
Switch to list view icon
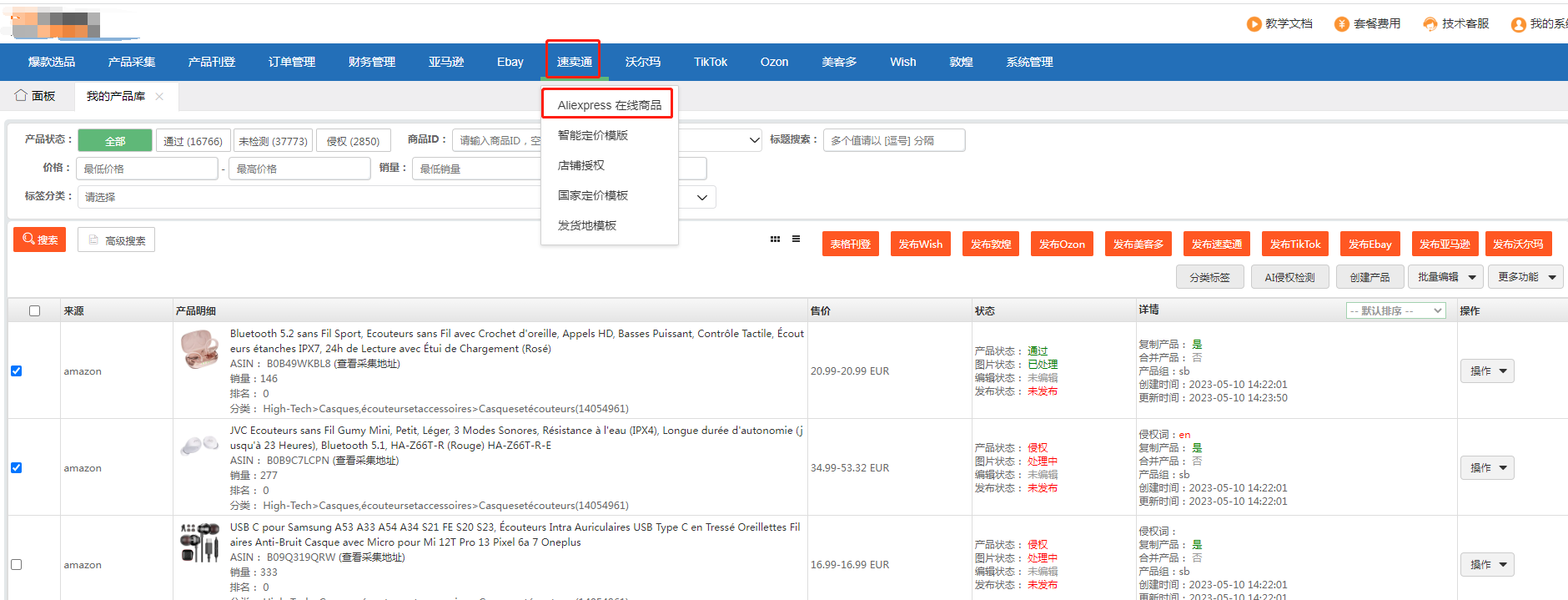tap(796, 239)
